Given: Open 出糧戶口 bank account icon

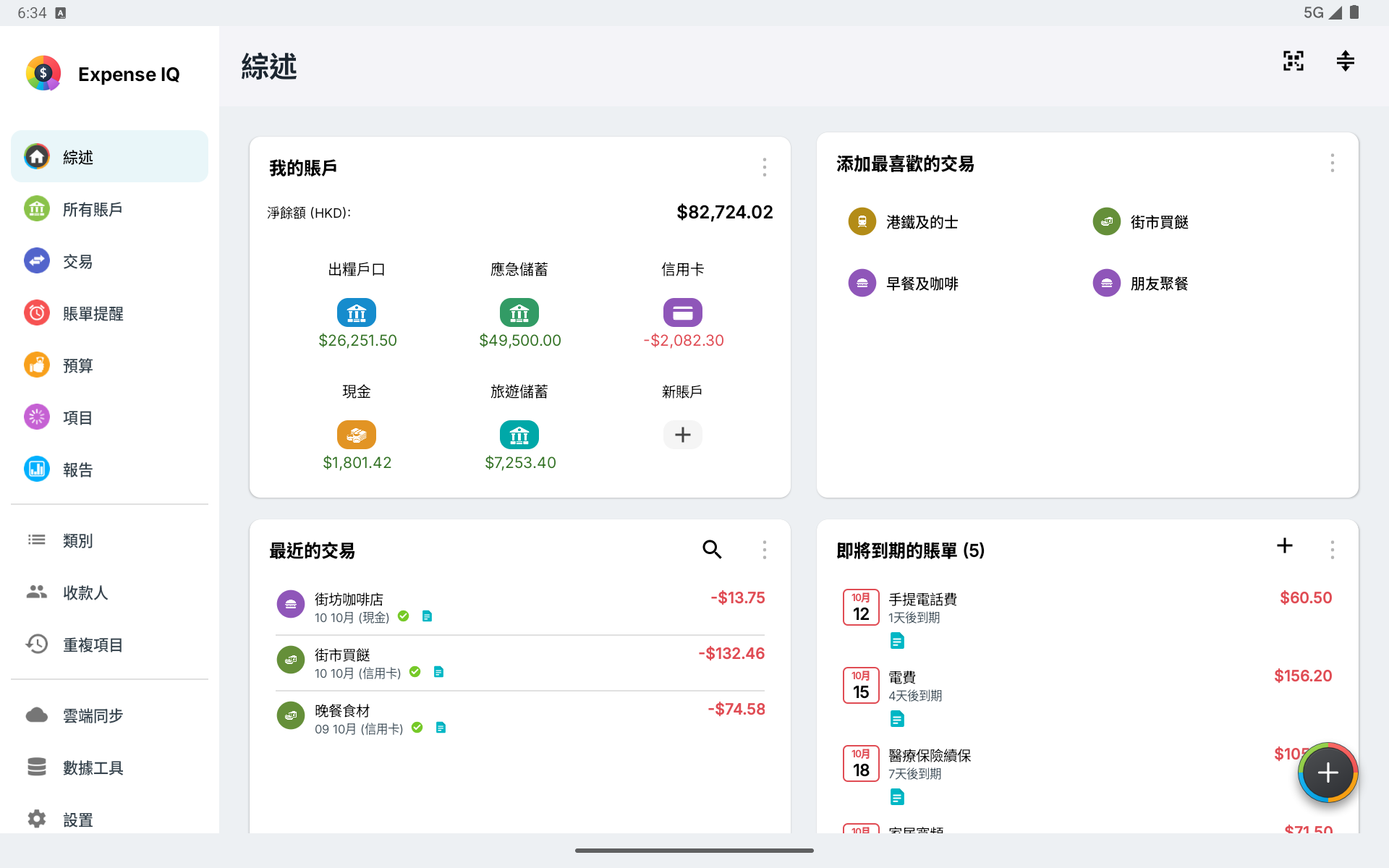Looking at the screenshot, I should (x=357, y=312).
